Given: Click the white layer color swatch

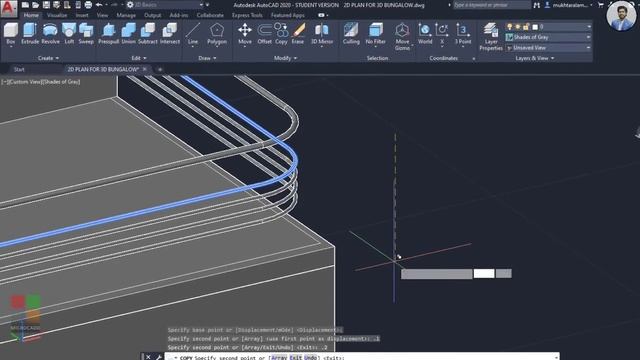Looking at the screenshot, I should click(535, 27).
